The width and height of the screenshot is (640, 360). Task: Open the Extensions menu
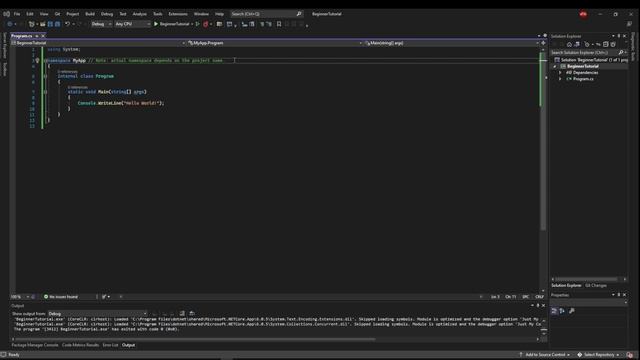[178, 14]
